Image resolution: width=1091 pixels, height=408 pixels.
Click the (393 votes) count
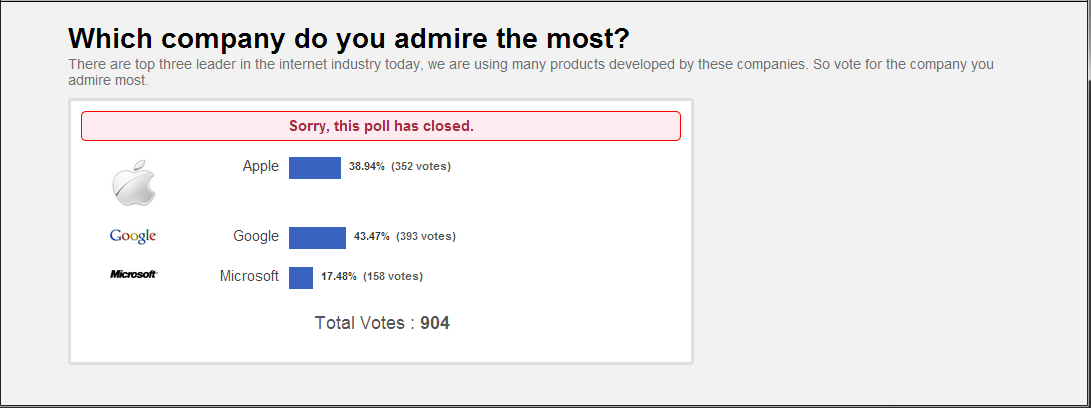tap(426, 237)
